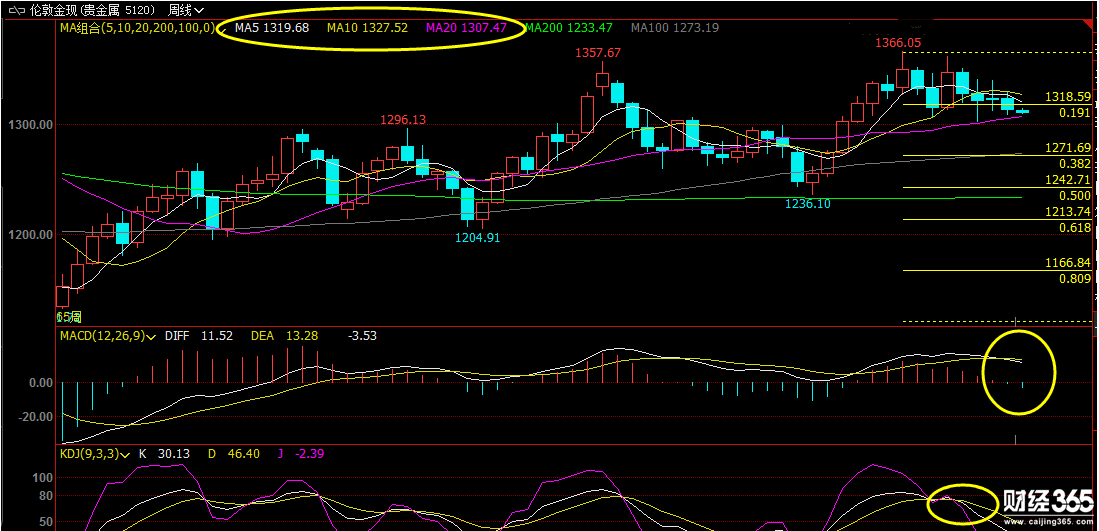Click the red corner triangle at the chart's top right

(x=1090, y=25)
